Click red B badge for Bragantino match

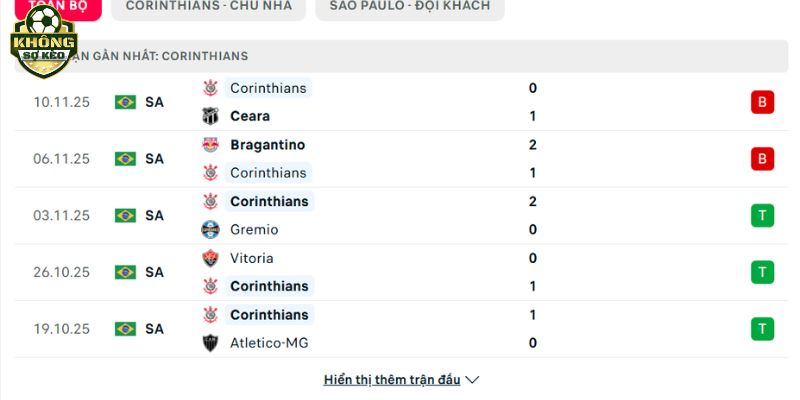[763, 159]
